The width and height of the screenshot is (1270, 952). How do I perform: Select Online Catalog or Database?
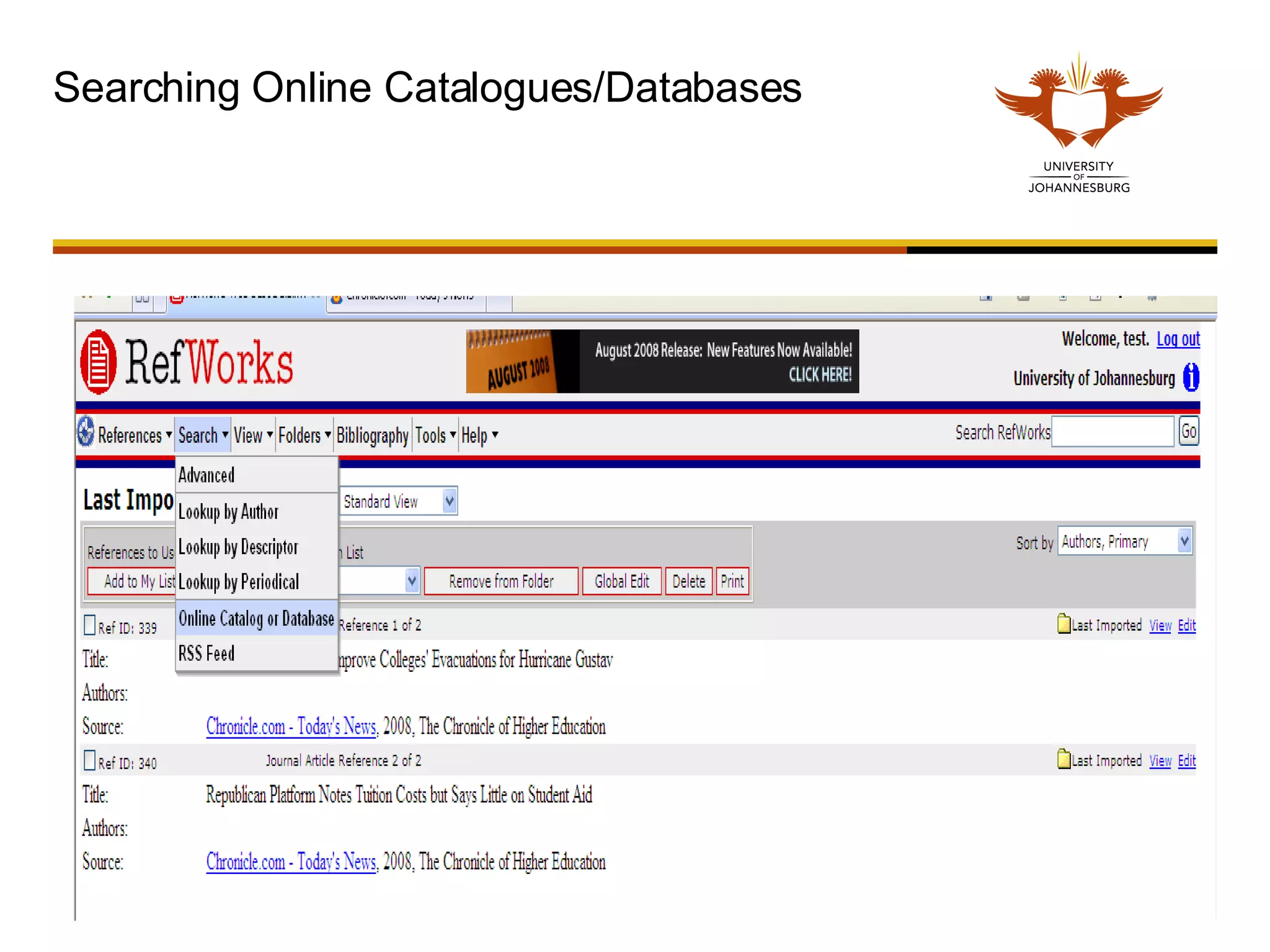tap(256, 618)
